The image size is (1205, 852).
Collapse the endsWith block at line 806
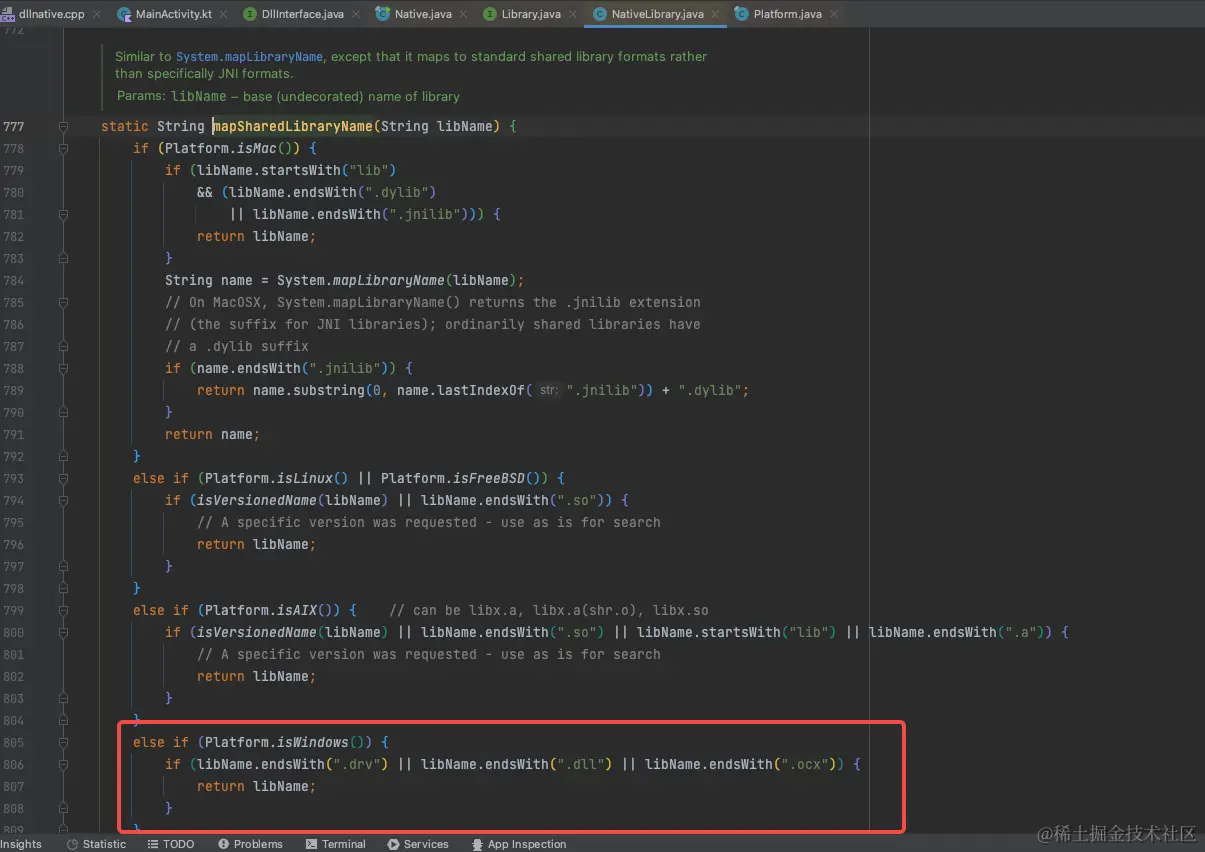coord(63,765)
